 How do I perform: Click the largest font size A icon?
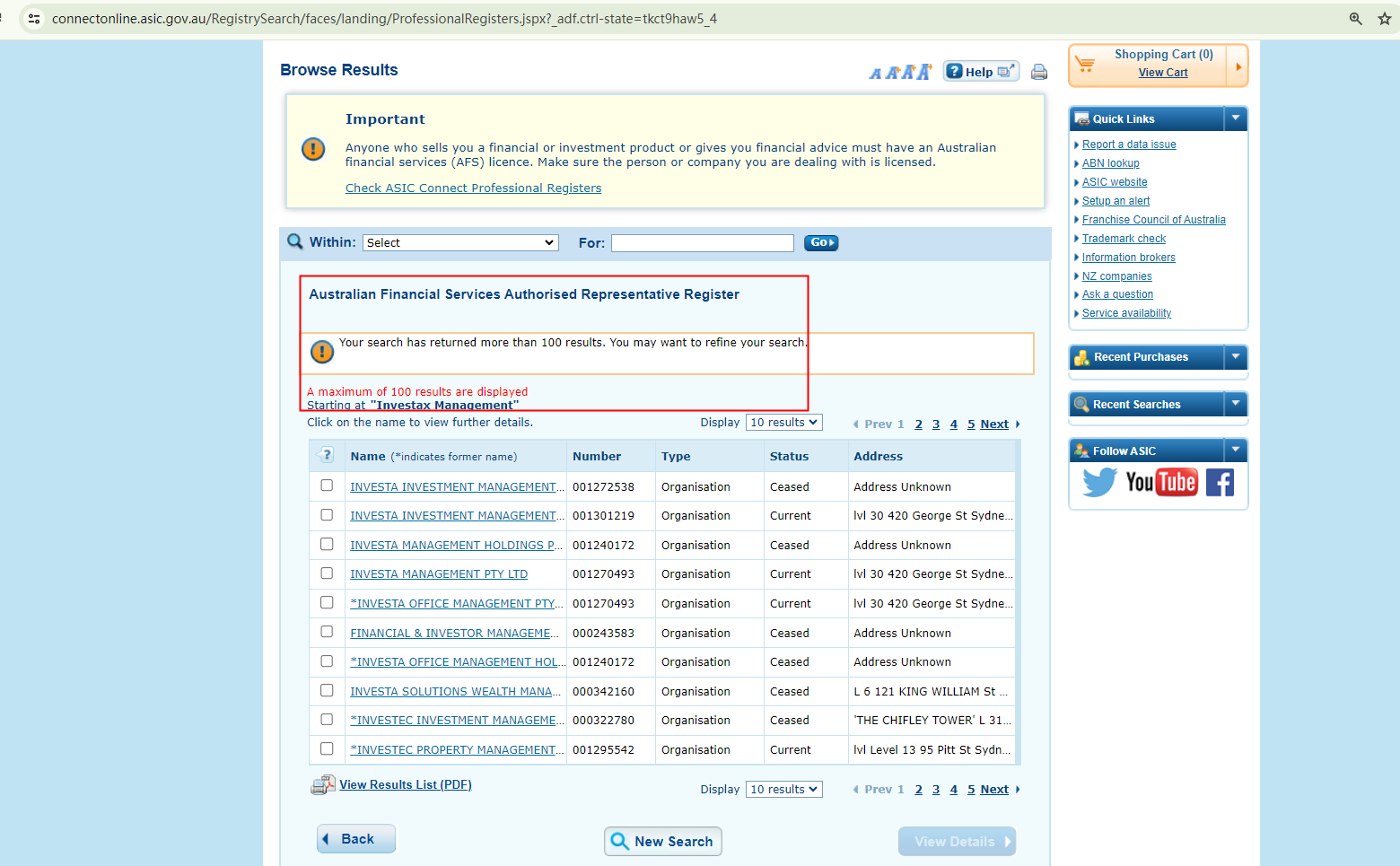[924, 72]
